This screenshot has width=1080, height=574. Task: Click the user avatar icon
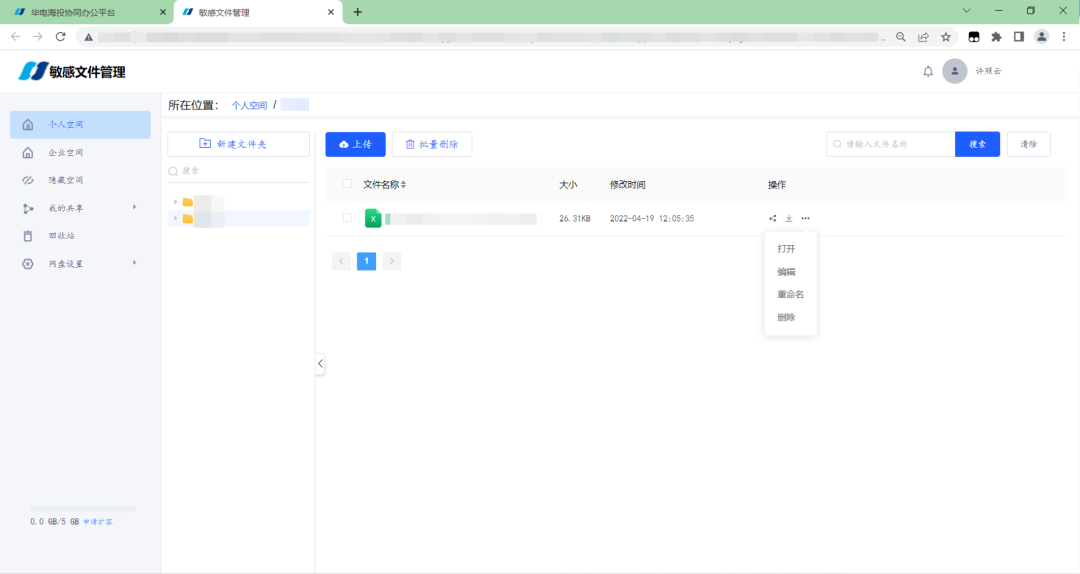pos(955,71)
